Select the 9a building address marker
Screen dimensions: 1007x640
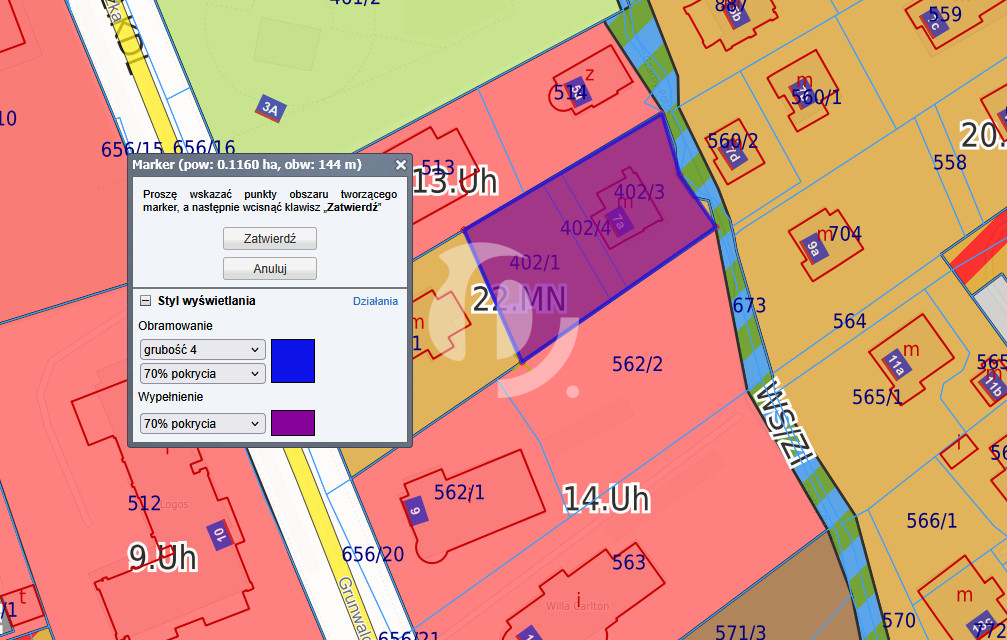click(814, 250)
